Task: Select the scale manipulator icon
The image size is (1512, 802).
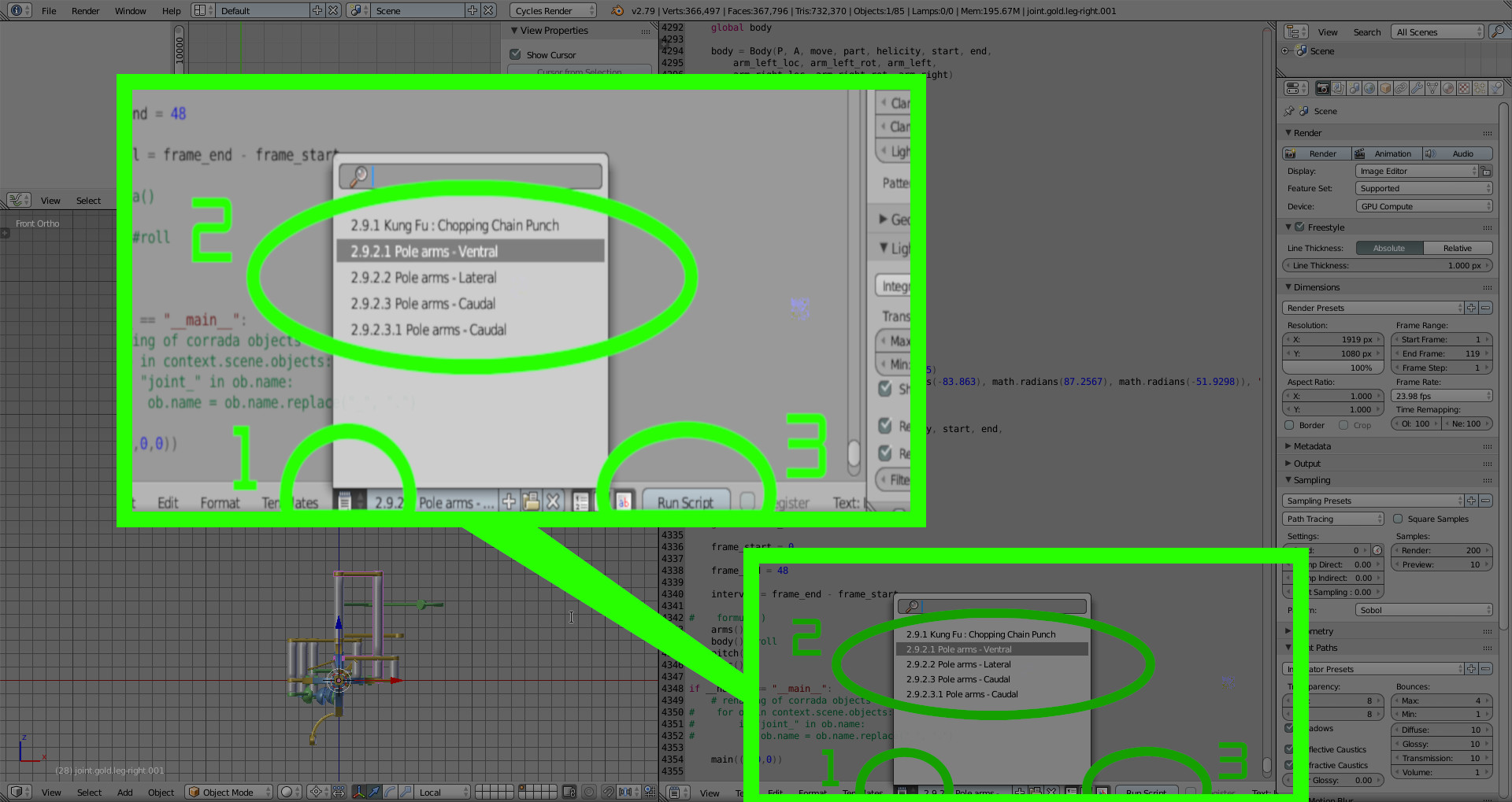Action: tap(406, 792)
